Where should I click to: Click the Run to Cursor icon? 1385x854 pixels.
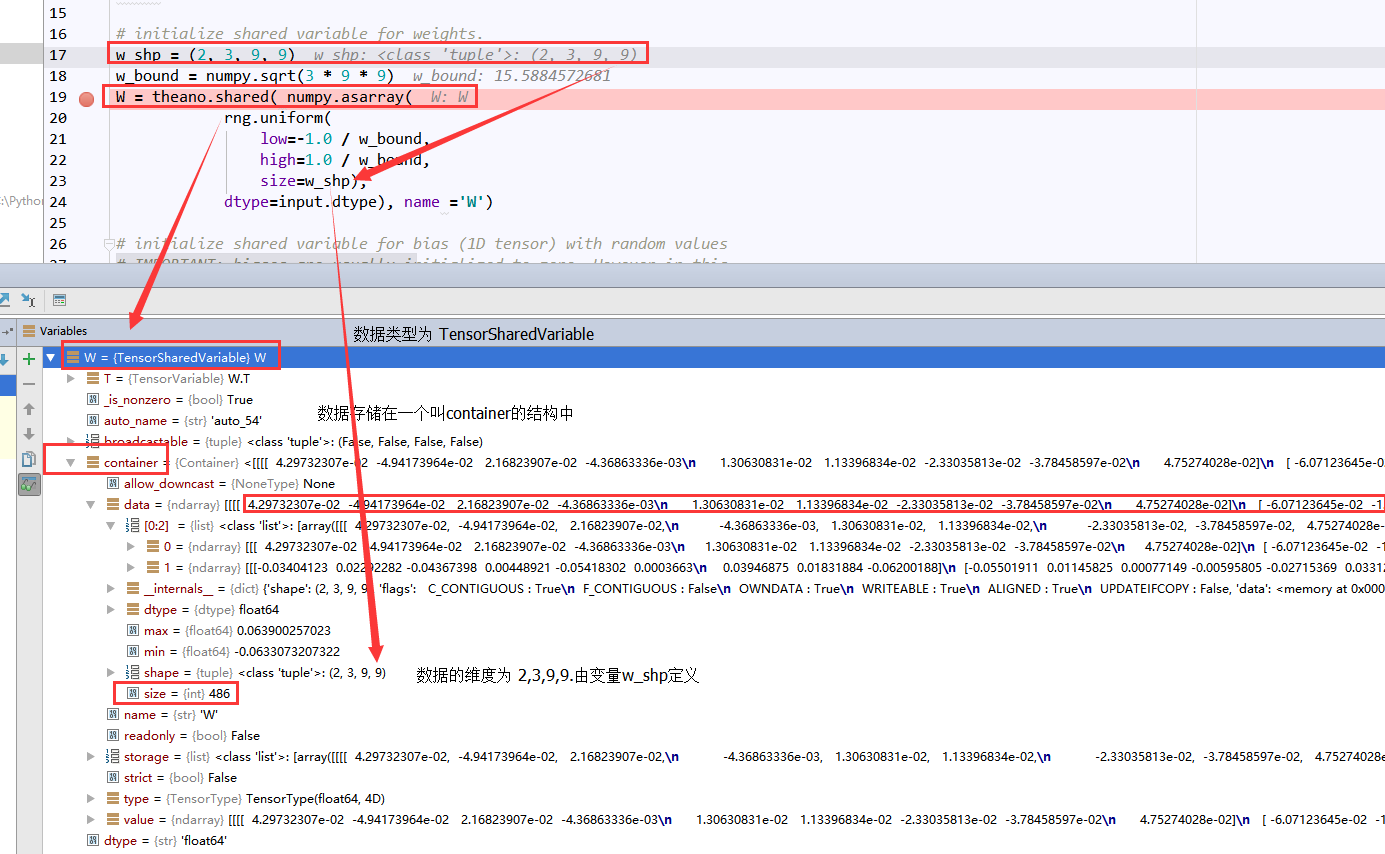click(x=28, y=299)
